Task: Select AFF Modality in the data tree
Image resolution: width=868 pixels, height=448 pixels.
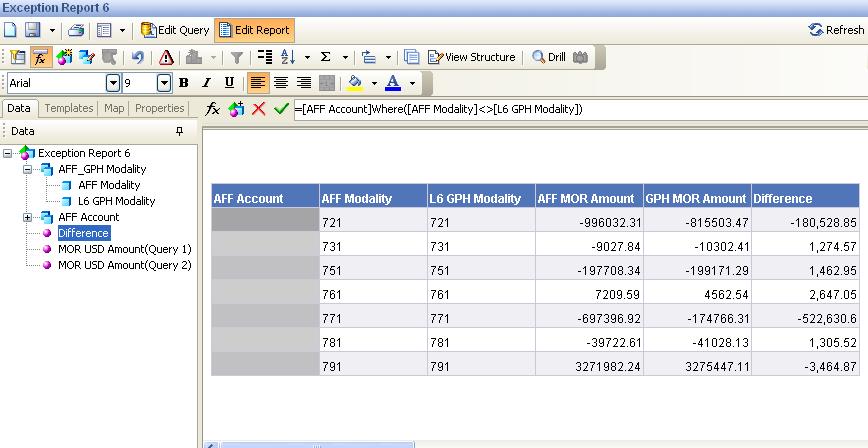Action: (109, 185)
